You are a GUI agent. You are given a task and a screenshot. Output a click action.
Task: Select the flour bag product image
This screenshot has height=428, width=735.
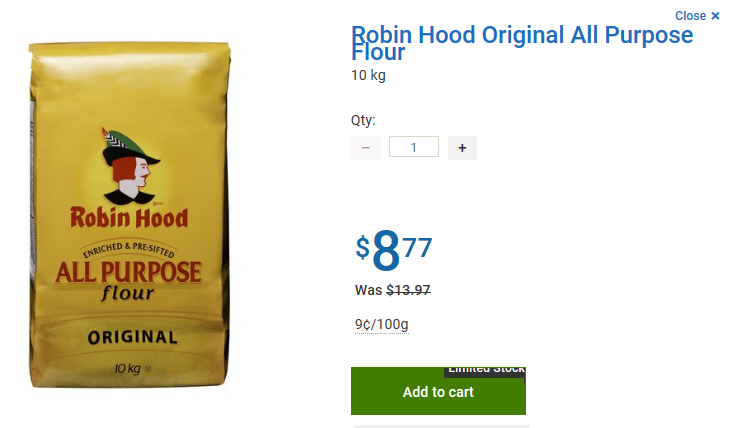click(129, 215)
